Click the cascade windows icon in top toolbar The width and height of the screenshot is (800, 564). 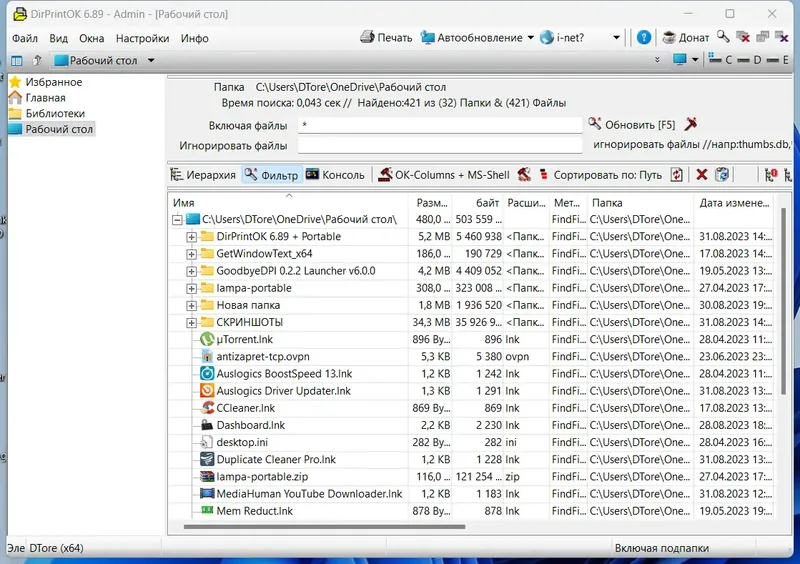(x=762, y=37)
